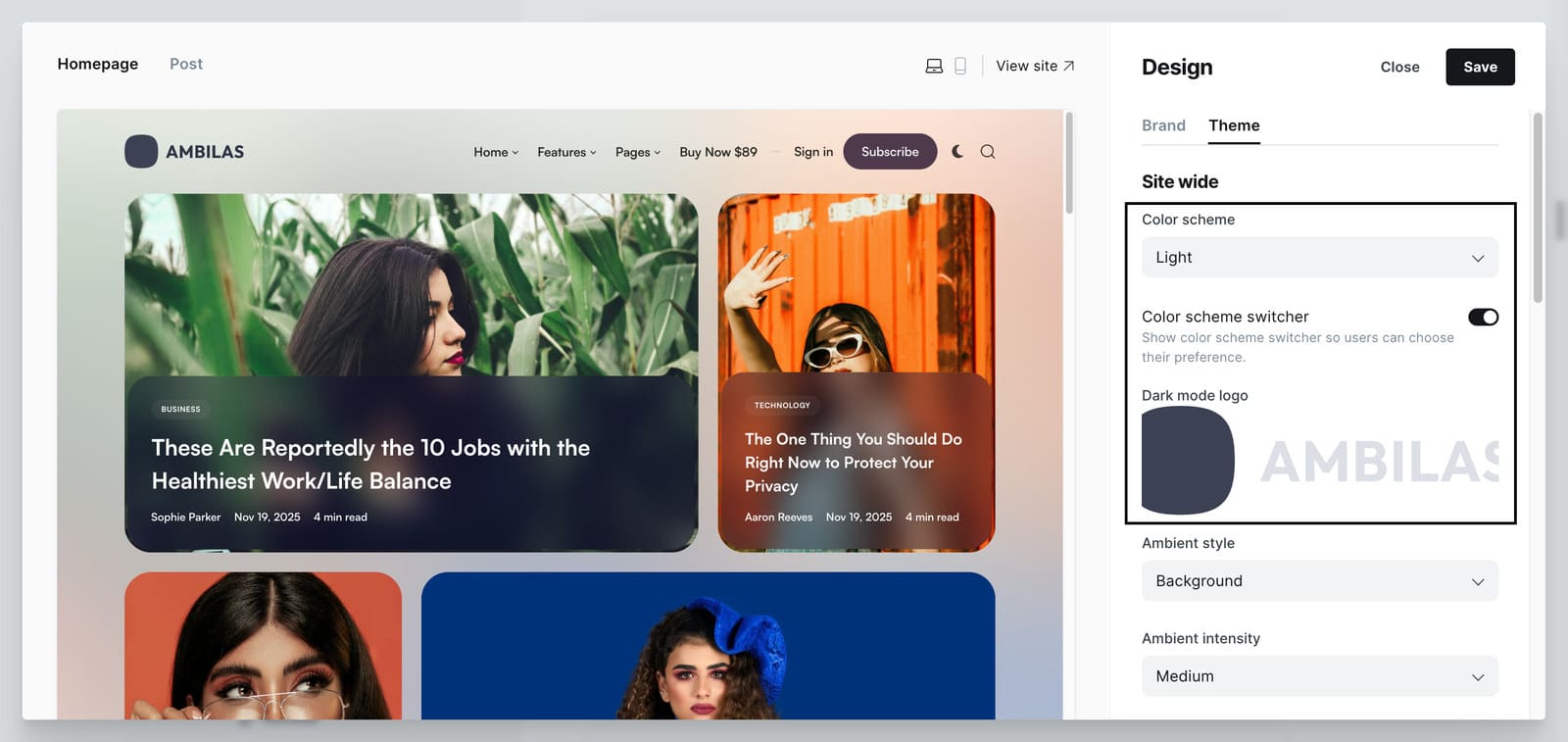Click the Ambilas logo icon in header
1568x742 pixels.
(x=141, y=152)
